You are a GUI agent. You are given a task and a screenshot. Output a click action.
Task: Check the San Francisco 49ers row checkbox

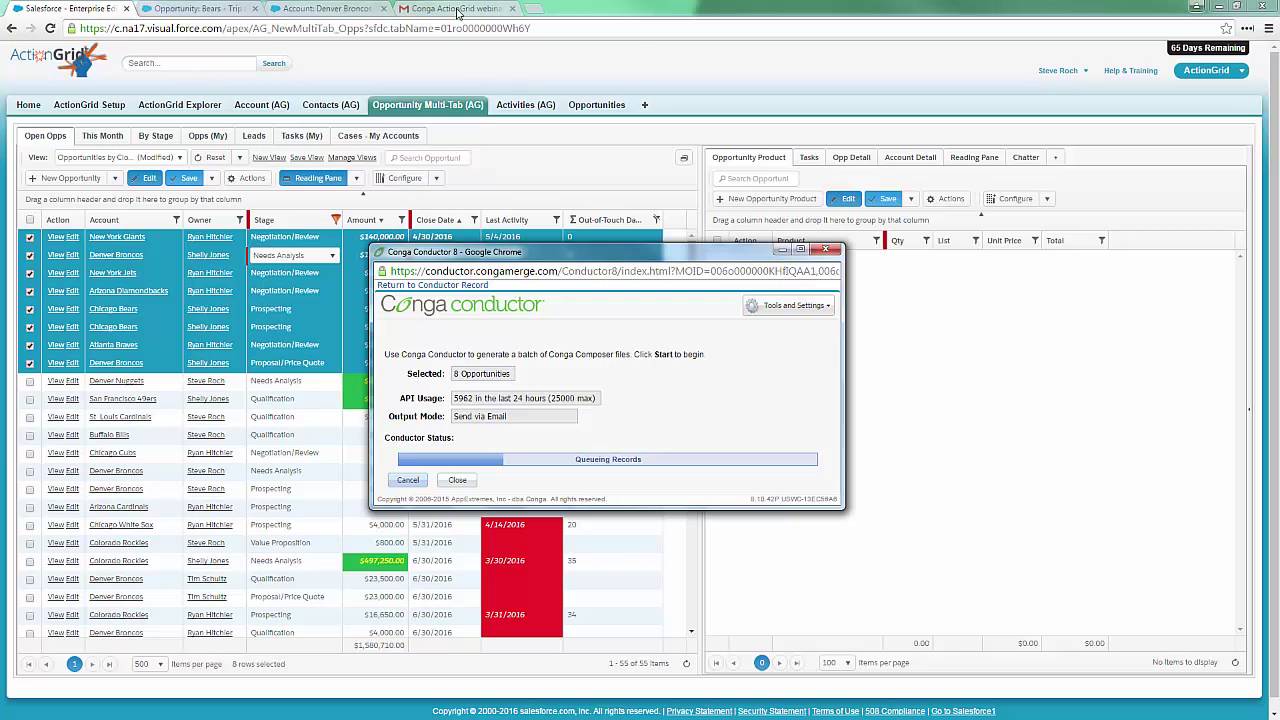tap(30, 399)
